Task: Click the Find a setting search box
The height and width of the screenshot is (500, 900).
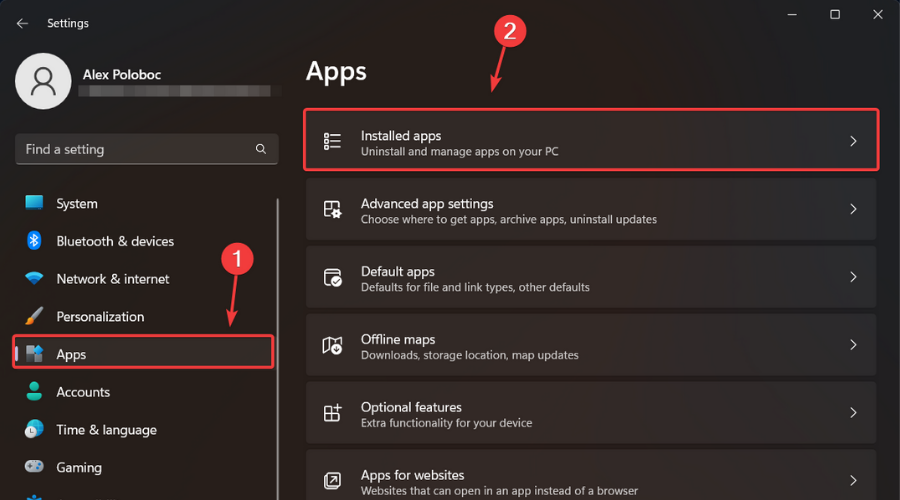Action: 147,149
